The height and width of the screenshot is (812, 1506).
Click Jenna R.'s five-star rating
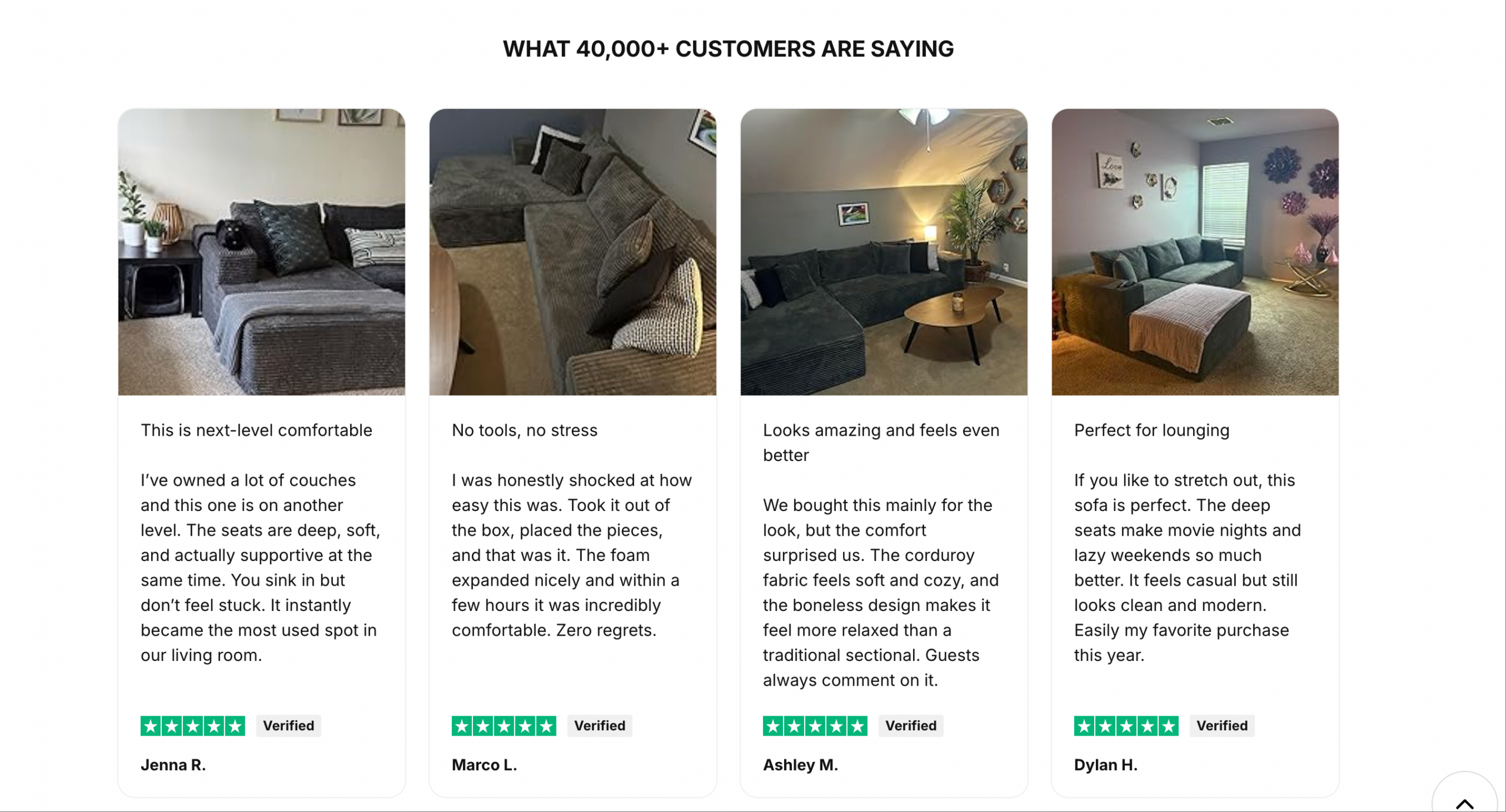(193, 726)
